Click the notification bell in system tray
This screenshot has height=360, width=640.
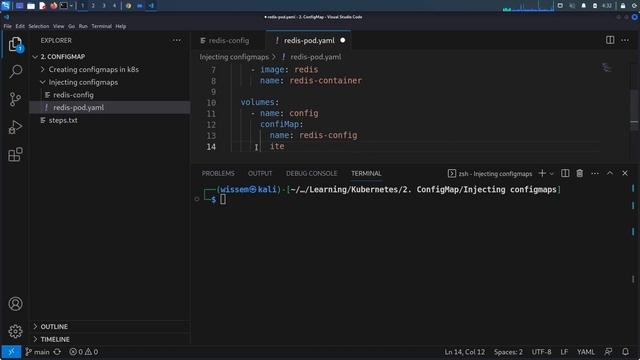pyautogui.click(x=584, y=6)
